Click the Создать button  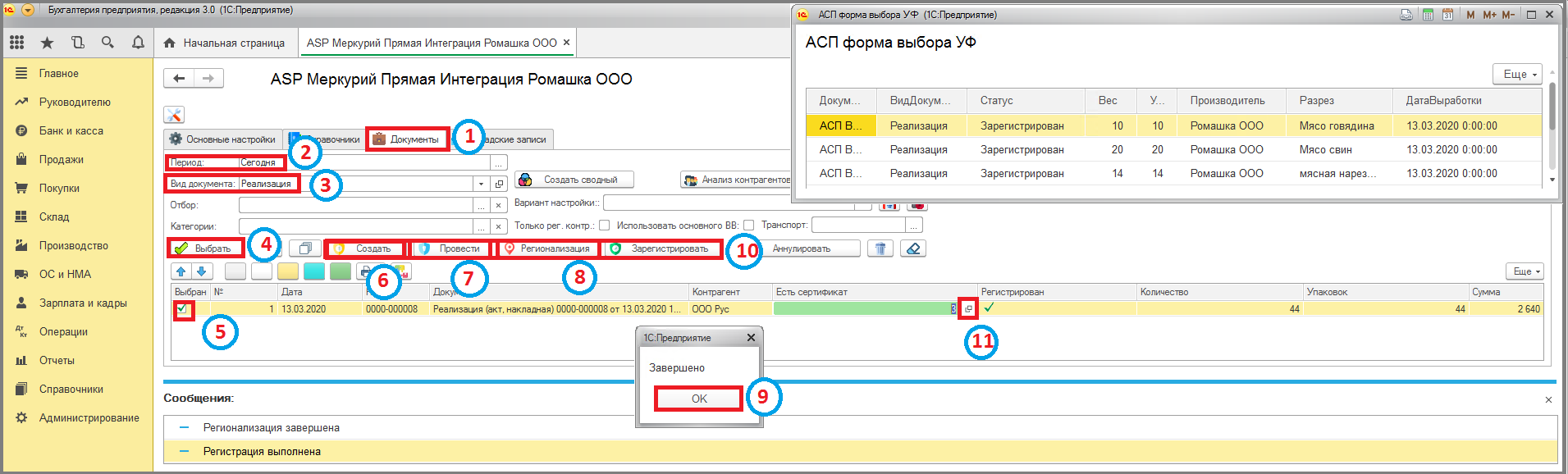tap(366, 248)
